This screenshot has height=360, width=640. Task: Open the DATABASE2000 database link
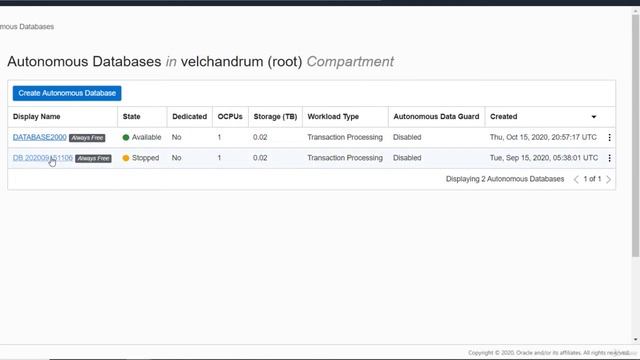pos(40,137)
